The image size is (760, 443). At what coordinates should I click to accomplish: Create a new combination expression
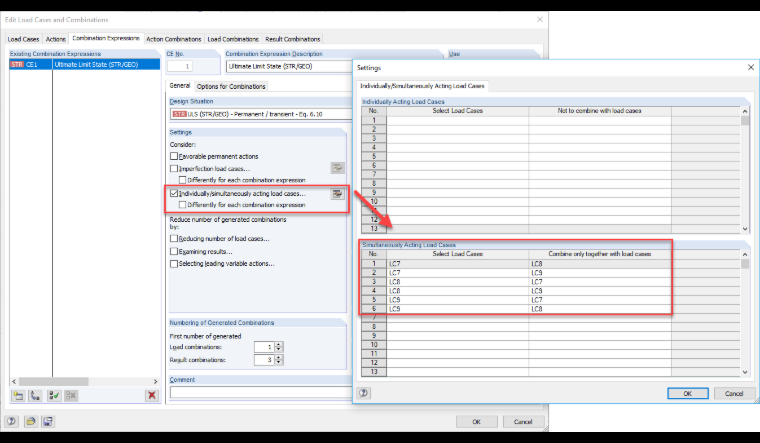click(x=18, y=396)
